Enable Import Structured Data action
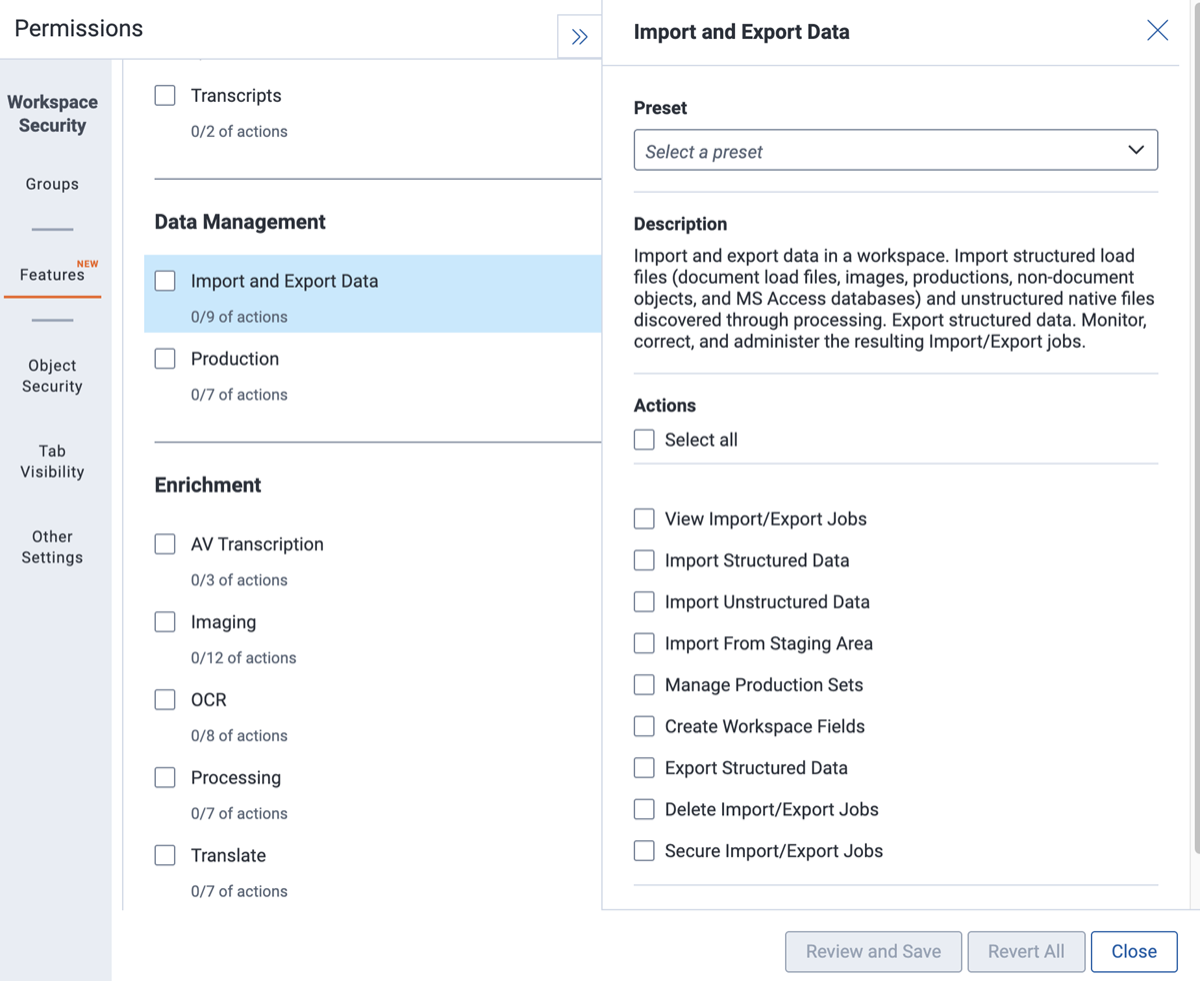The image size is (1200, 981). pyautogui.click(x=644, y=561)
